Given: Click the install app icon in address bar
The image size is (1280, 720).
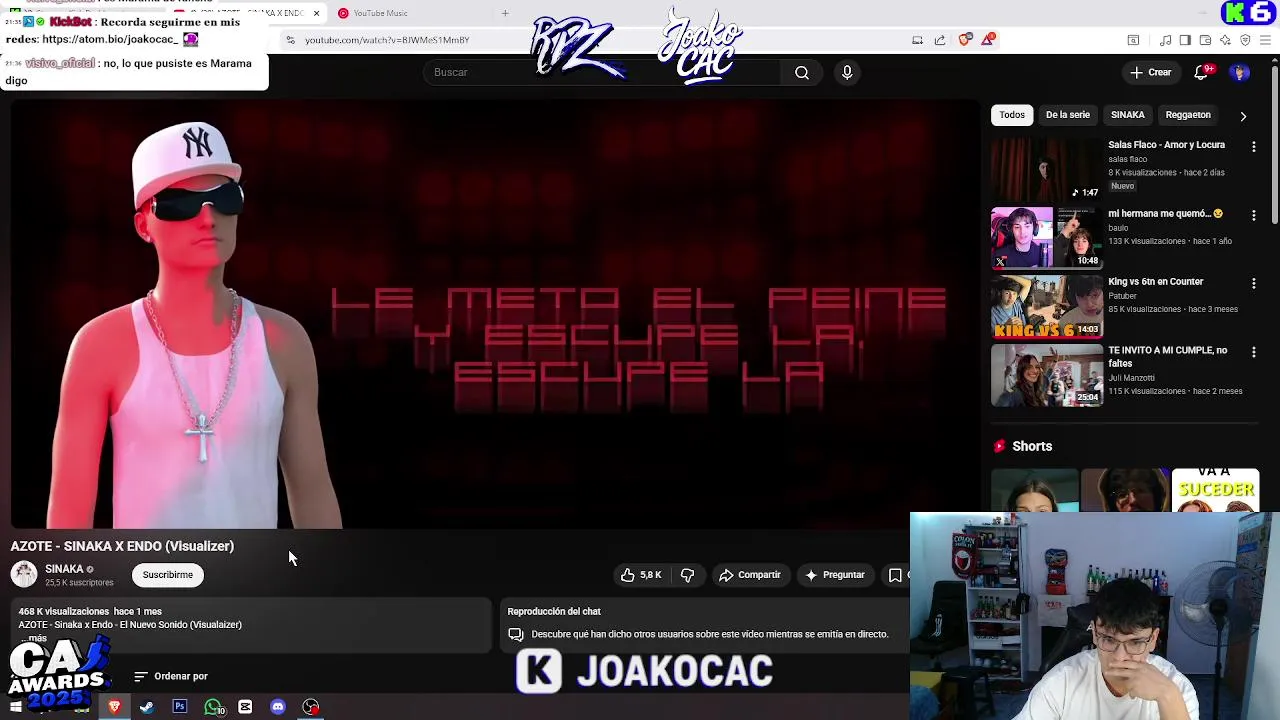Looking at the screenshot, I should [917, 40].
